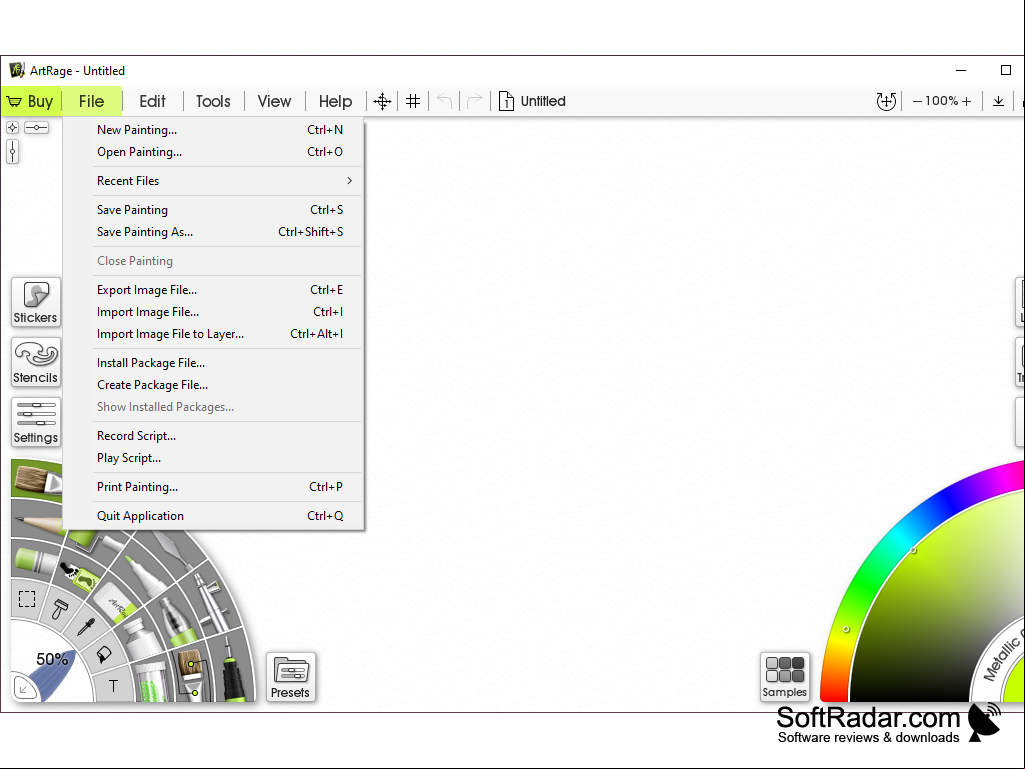This screenshot has height=769, width=1025.
Task: Select the green Crayon tool
Action: pos(37,561)
